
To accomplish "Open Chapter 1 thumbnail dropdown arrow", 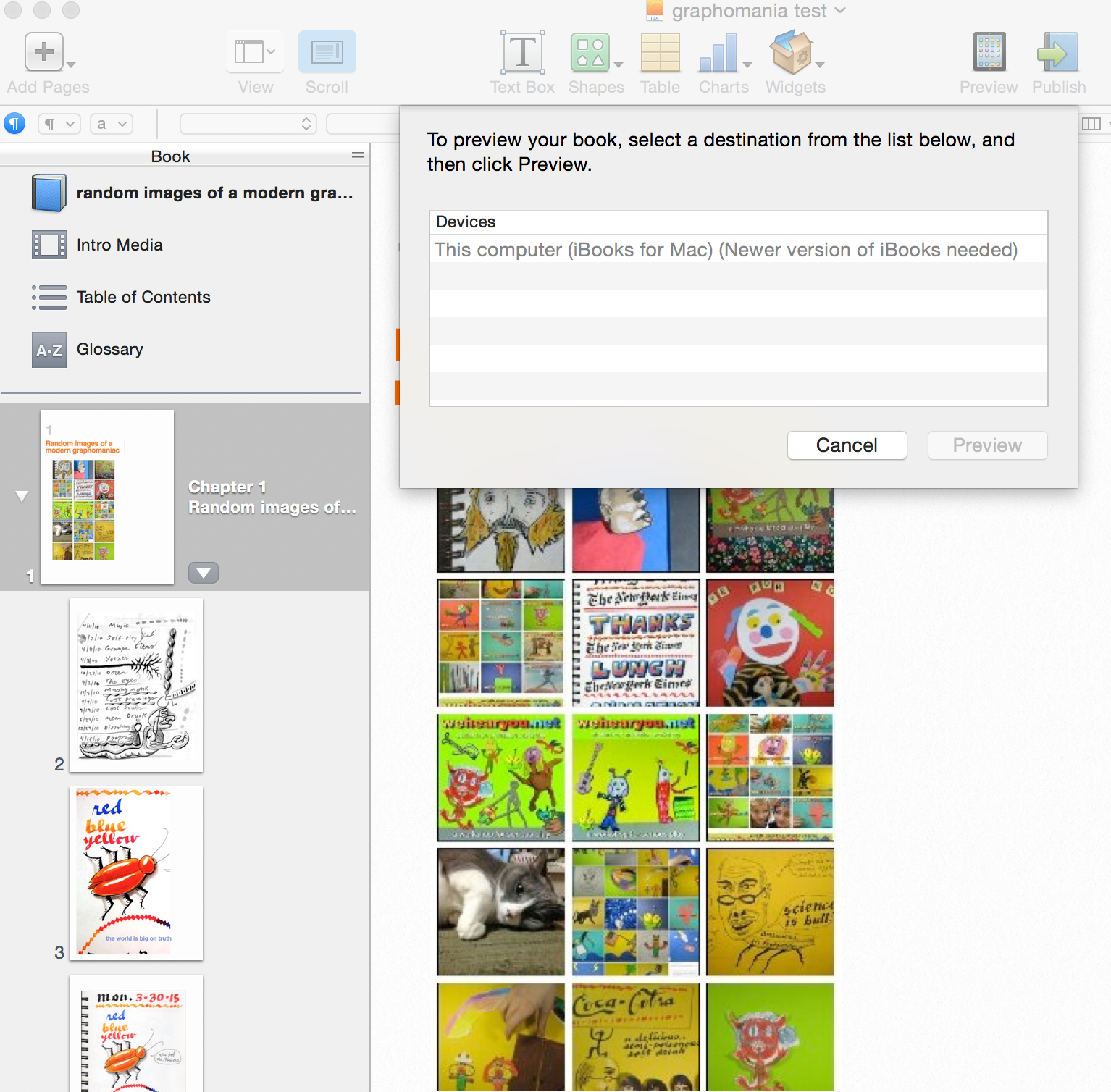I will pos(204,573).
